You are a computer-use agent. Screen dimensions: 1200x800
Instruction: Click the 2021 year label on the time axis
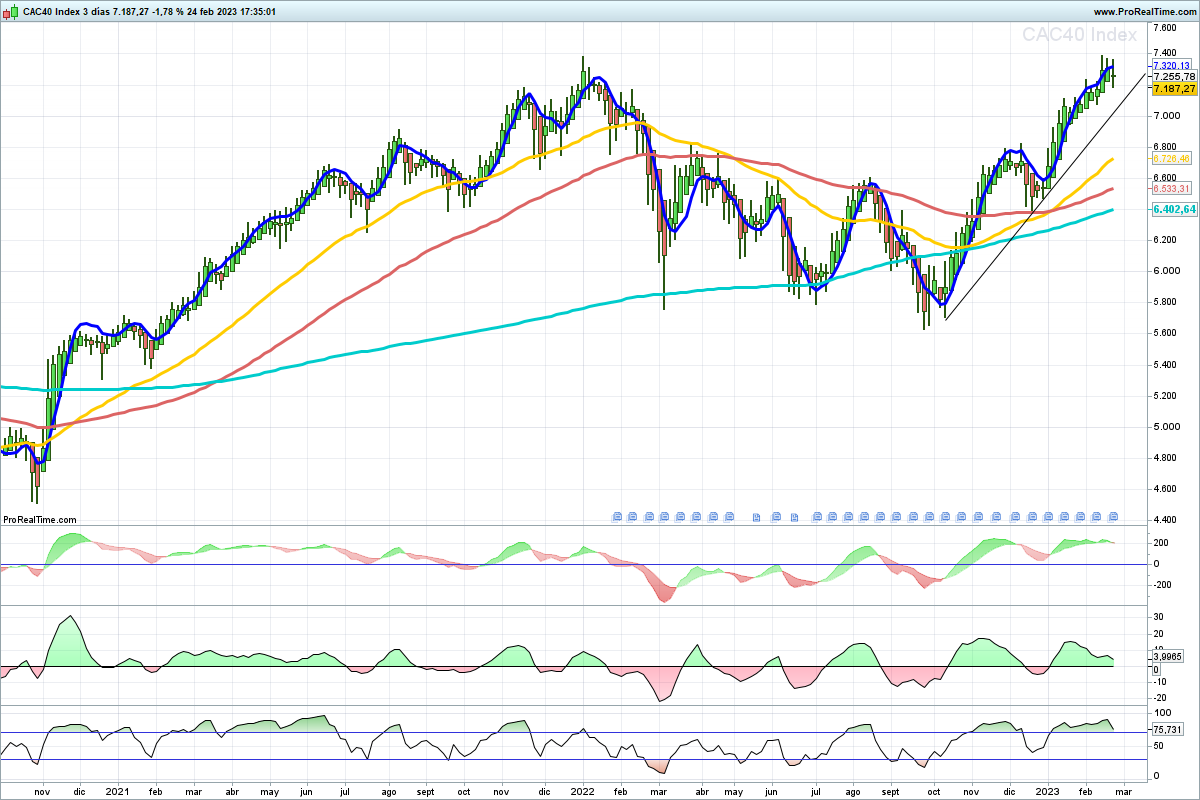(x=118, y=791)
